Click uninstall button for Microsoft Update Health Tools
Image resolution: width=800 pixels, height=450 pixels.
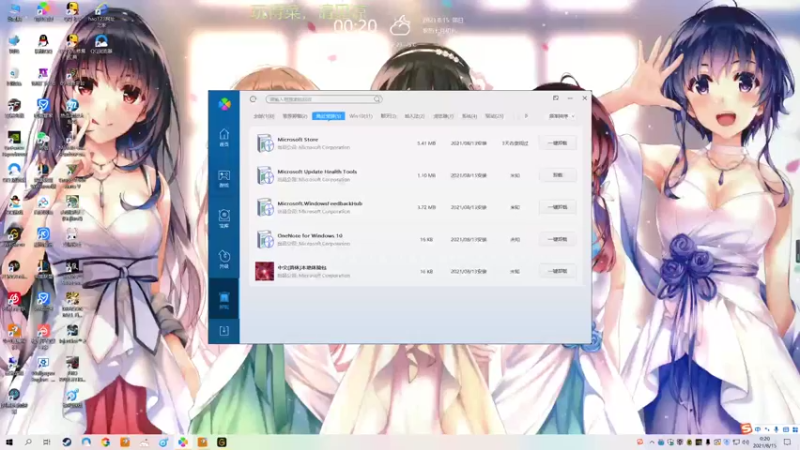point(557,175)
